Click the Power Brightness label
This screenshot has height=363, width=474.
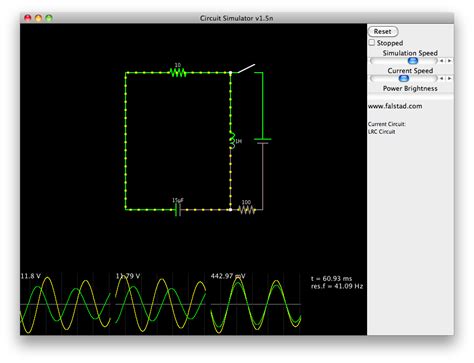click(x=410, y=88)
